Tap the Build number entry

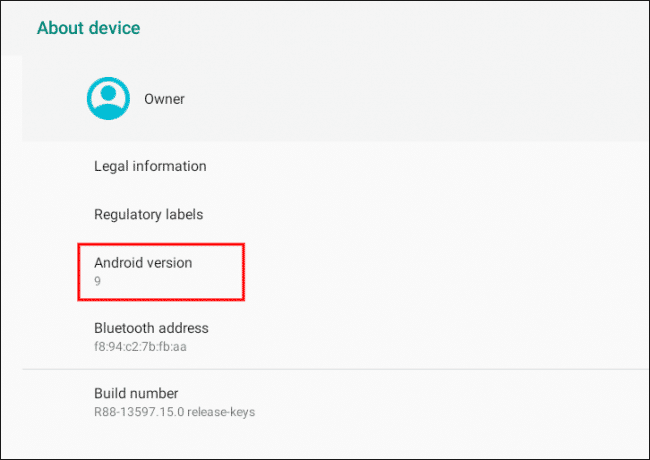[x=136, y=394]
